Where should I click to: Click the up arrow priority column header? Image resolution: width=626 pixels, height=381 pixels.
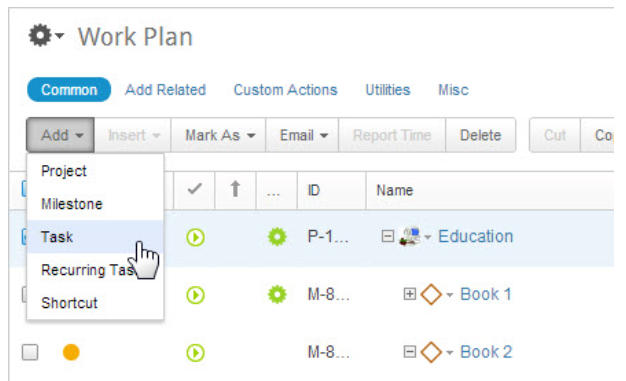click(x=235, y=189)
